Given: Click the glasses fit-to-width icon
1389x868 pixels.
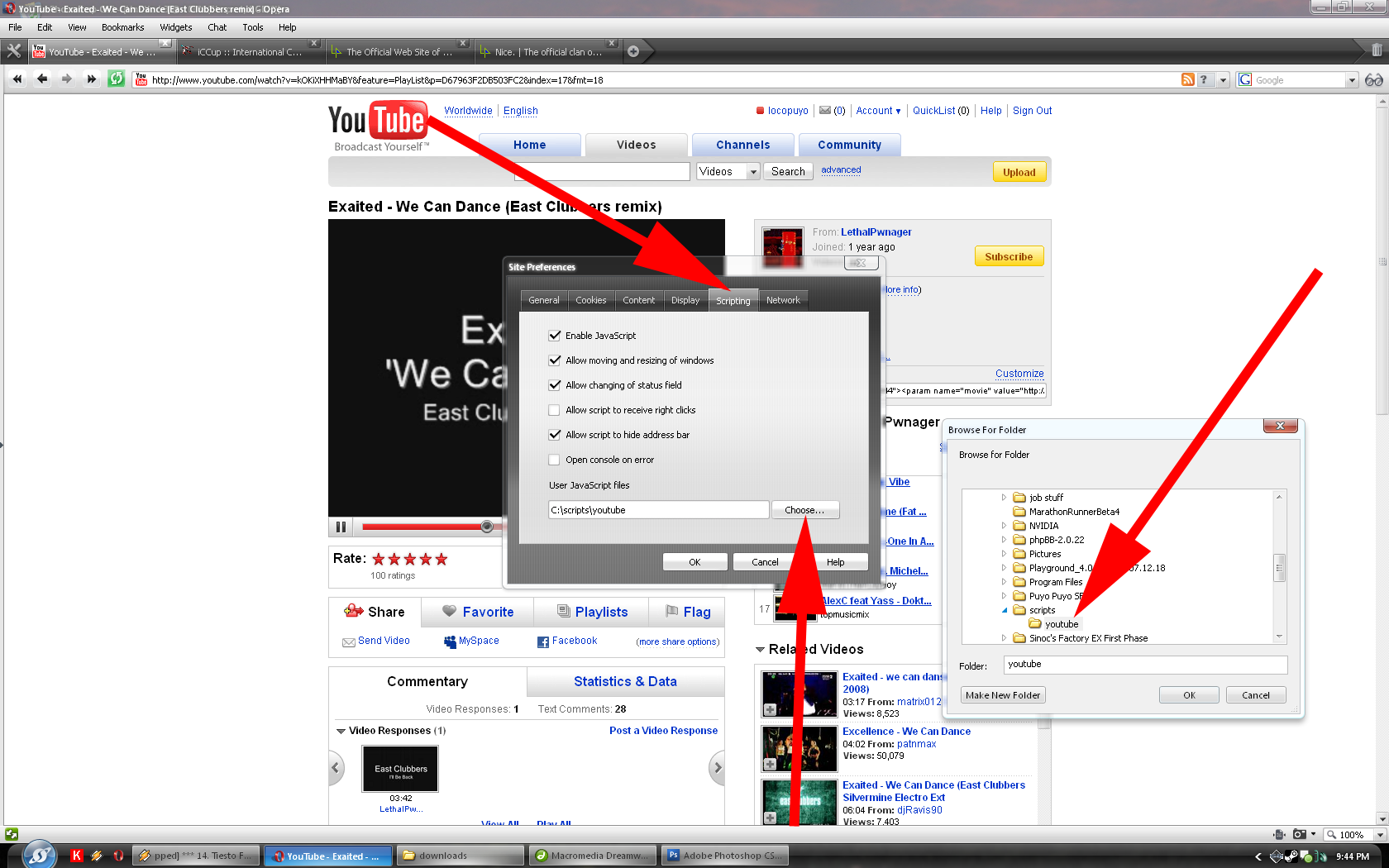Looking at the screenshot, I should pyautogui.click(x=1373, y=80).
